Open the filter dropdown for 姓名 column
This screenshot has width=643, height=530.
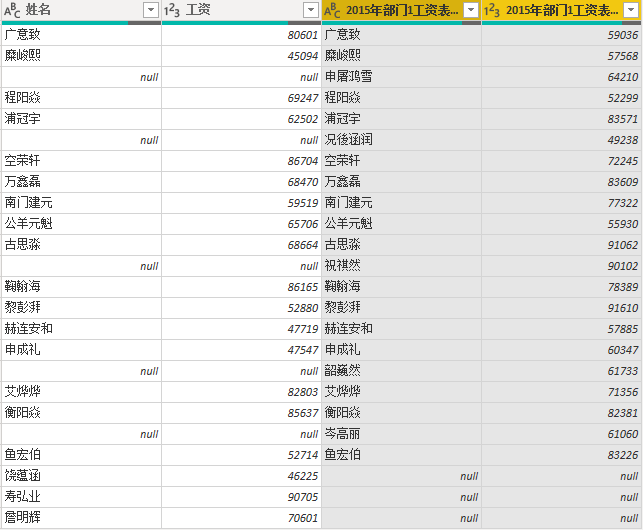[x=150, y=10]
